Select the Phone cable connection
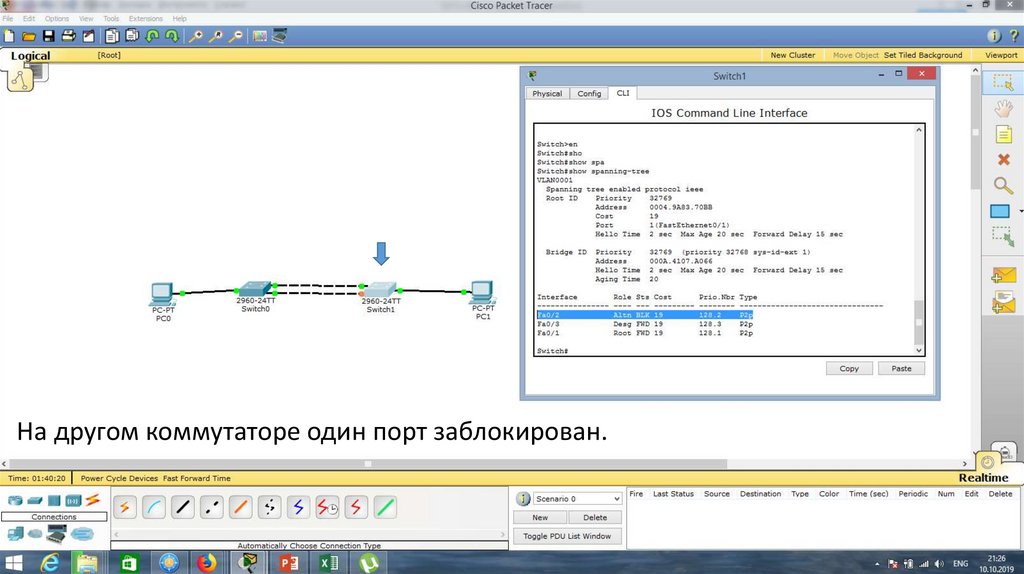This screenshot has width=1024, height=574. [269, 507]
